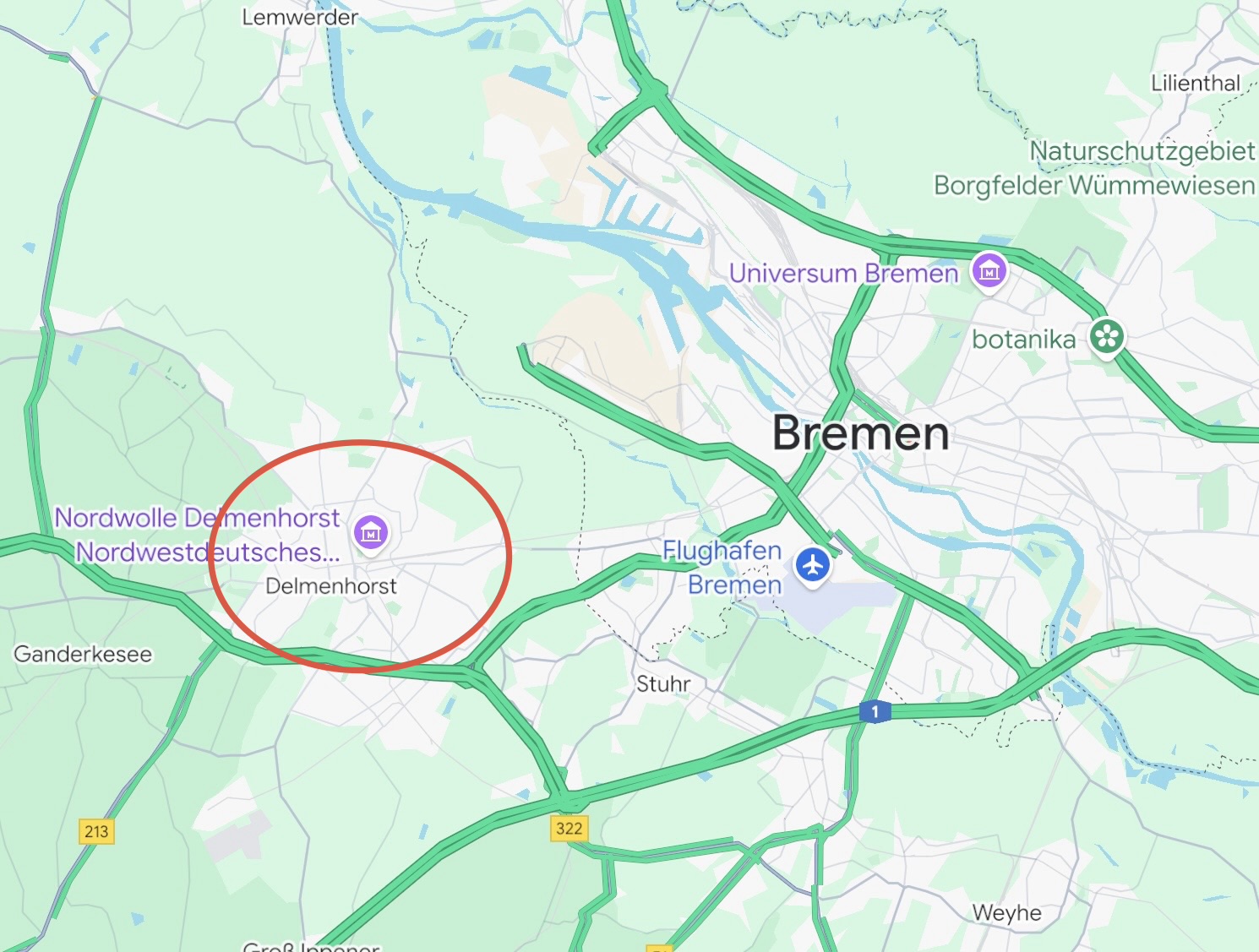Click the Stuhr place label
The height and width of the screenshot is (952, 1259).
(x=663, y=683)
